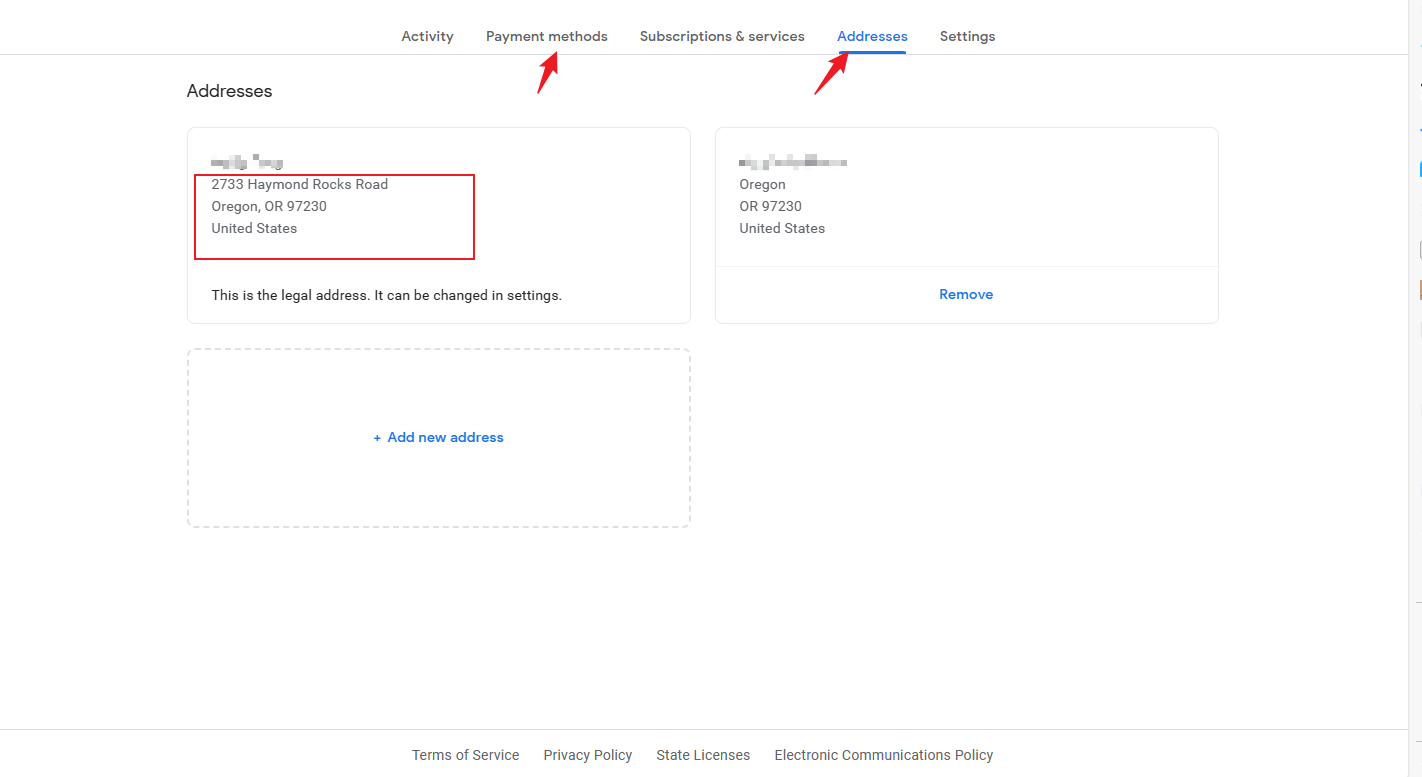Click the Addresses page heading
1422x777 pixels.
coord(229,91)
